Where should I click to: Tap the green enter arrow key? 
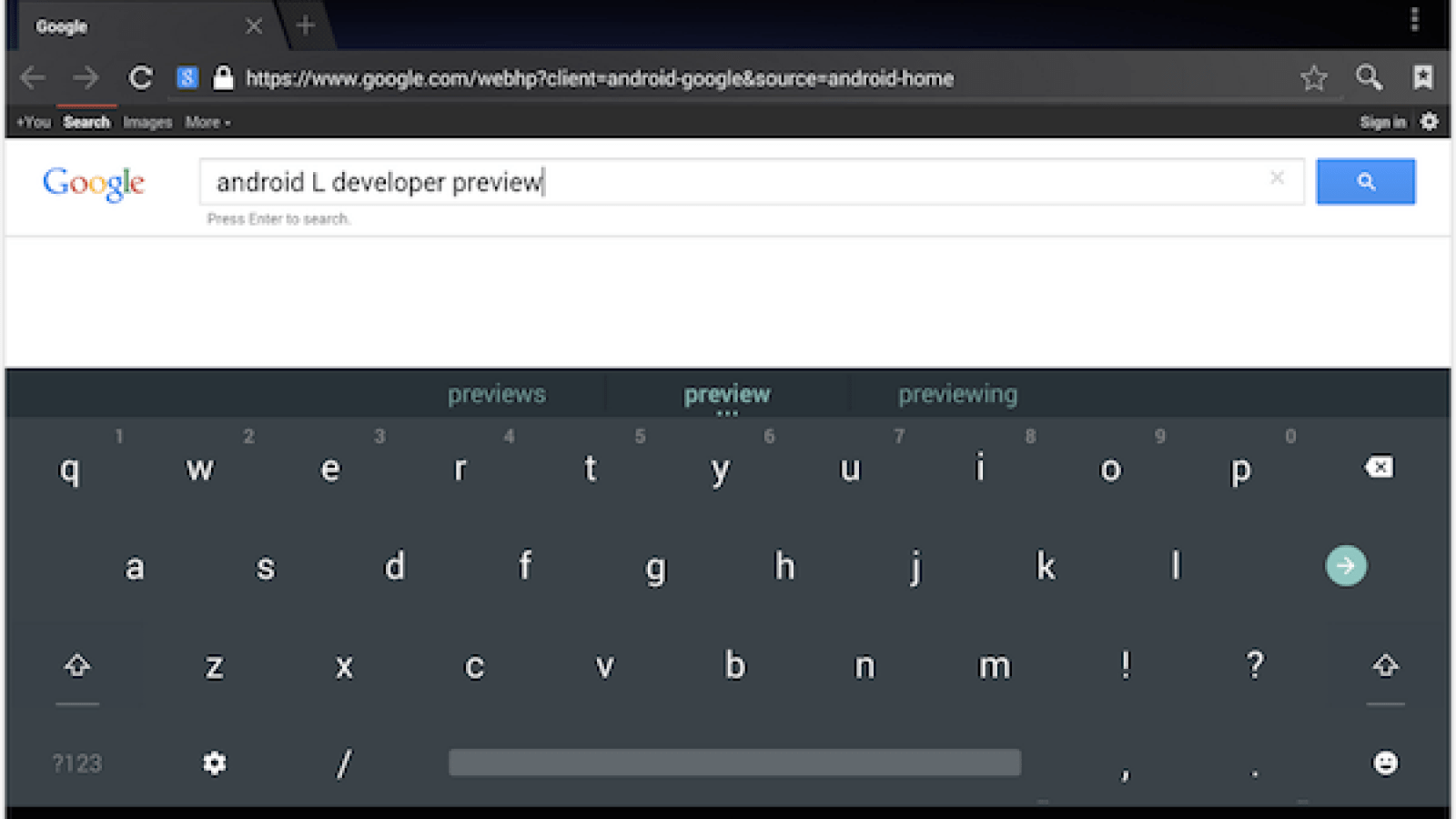pyautogui.click(x=1346, y=565)
